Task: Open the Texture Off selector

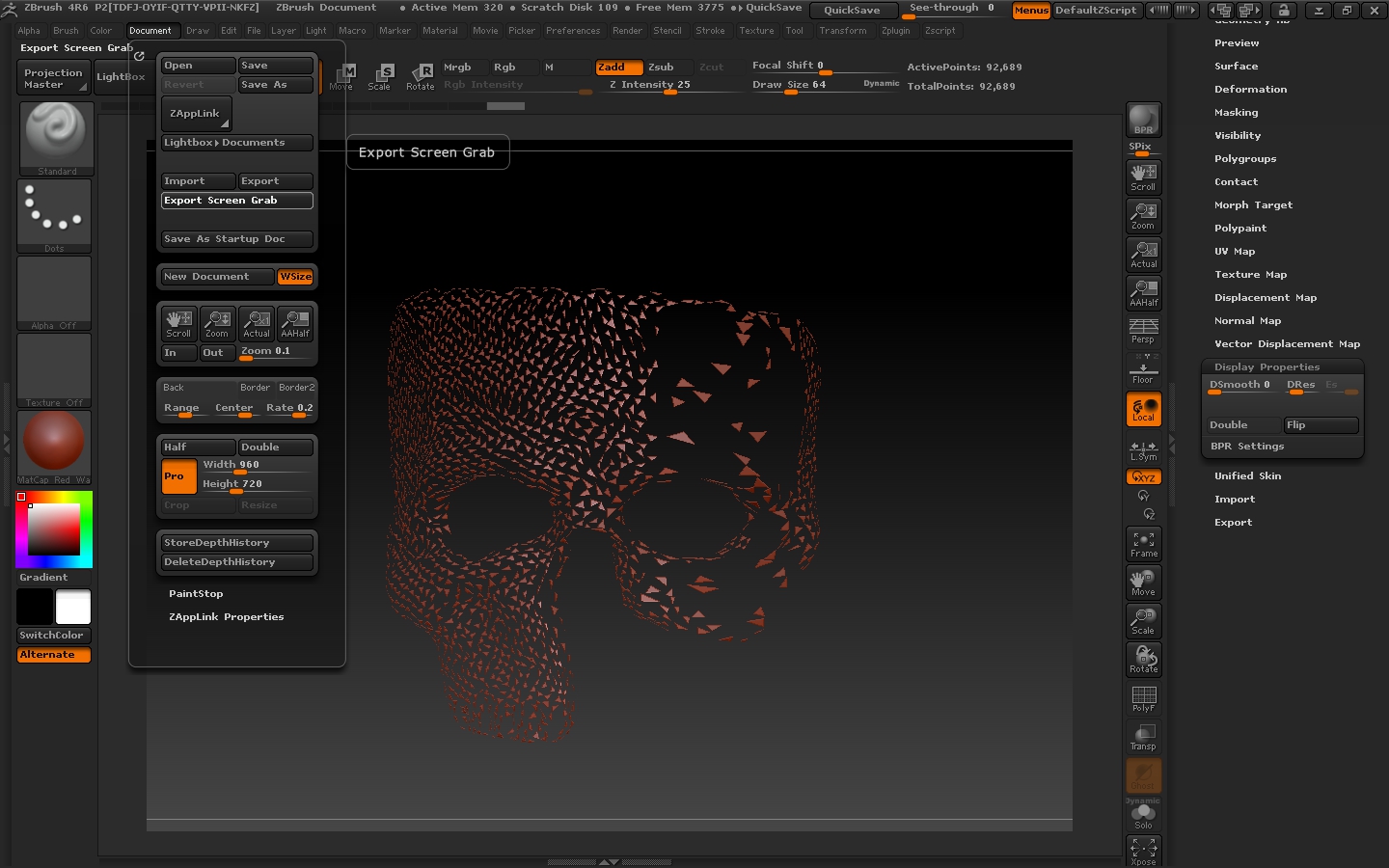Action: 54,370
